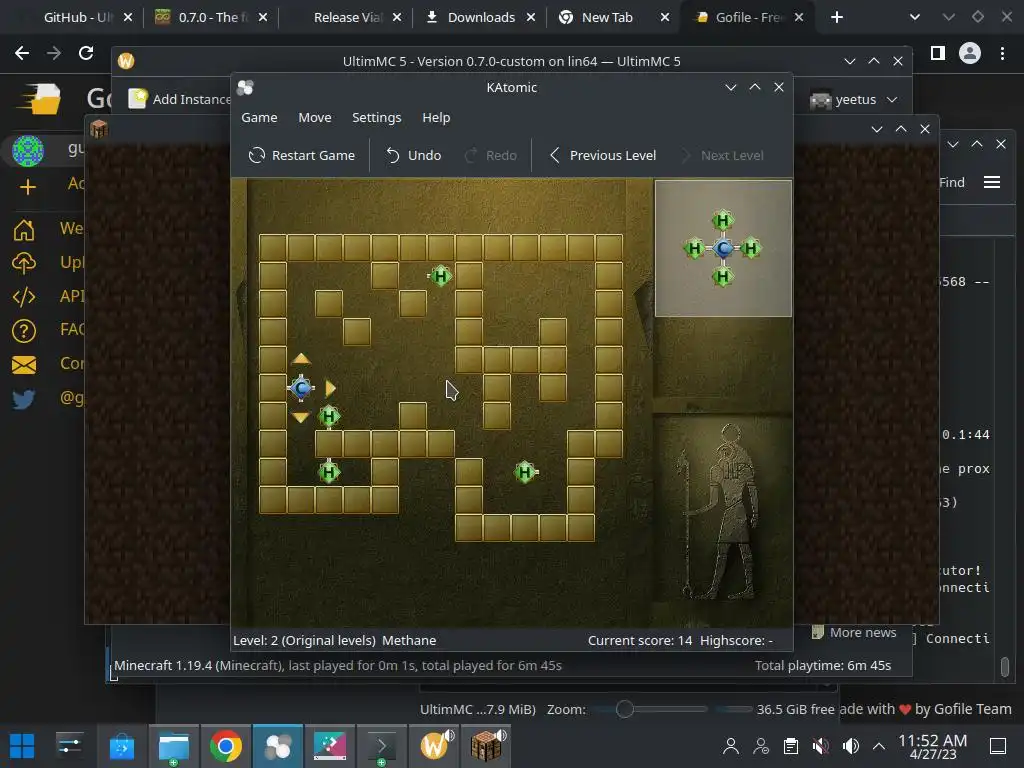The width and height of the screenshot is (1024, 768).
Task: Click Gofile Twitter bird icon
Action: point(24,398)
